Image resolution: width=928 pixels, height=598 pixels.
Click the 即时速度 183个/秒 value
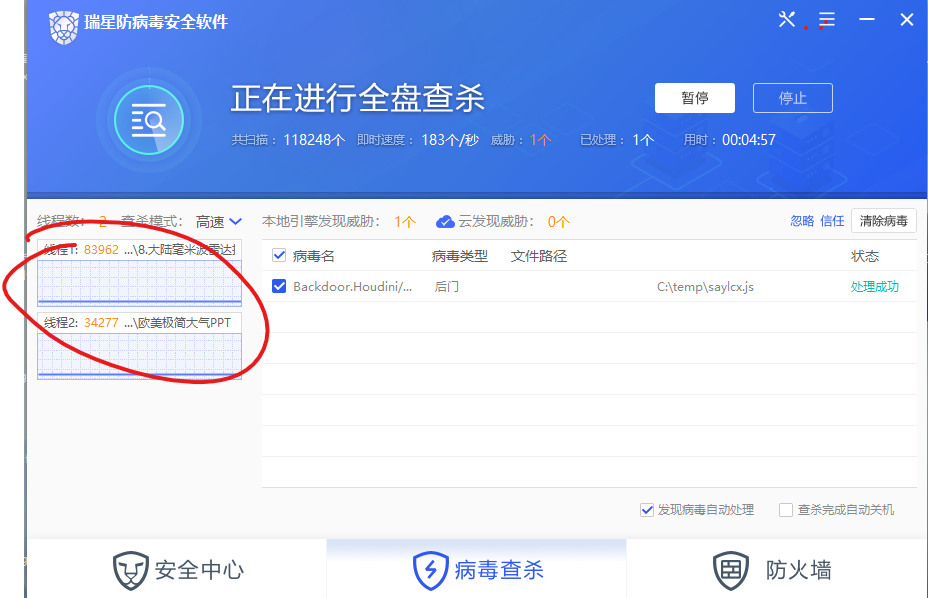[x=418, y=140]
